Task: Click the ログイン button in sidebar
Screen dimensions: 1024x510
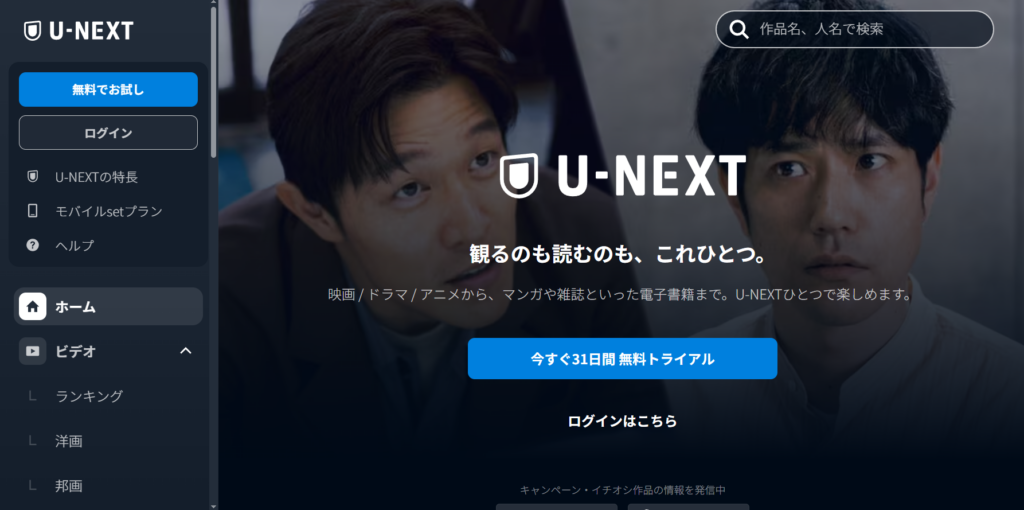Action: [x=108, y=133]
